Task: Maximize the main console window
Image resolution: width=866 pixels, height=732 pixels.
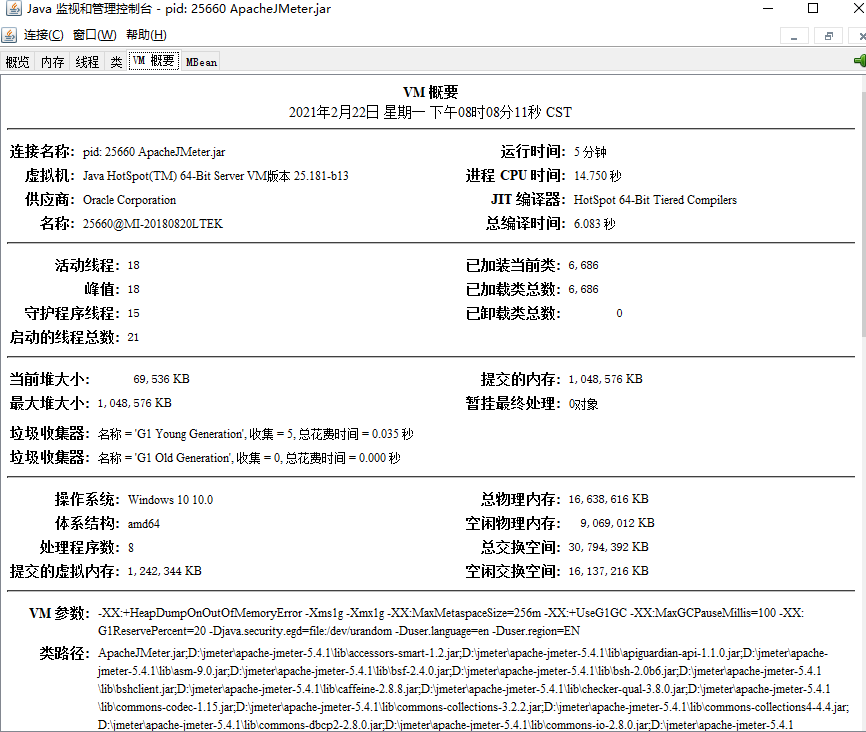Action: [x=813, y=8]
